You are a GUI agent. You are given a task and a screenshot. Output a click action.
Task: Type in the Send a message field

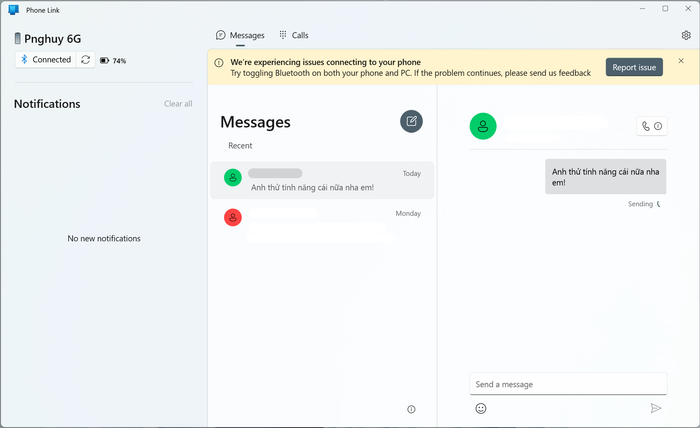click(x=567, y=384)
